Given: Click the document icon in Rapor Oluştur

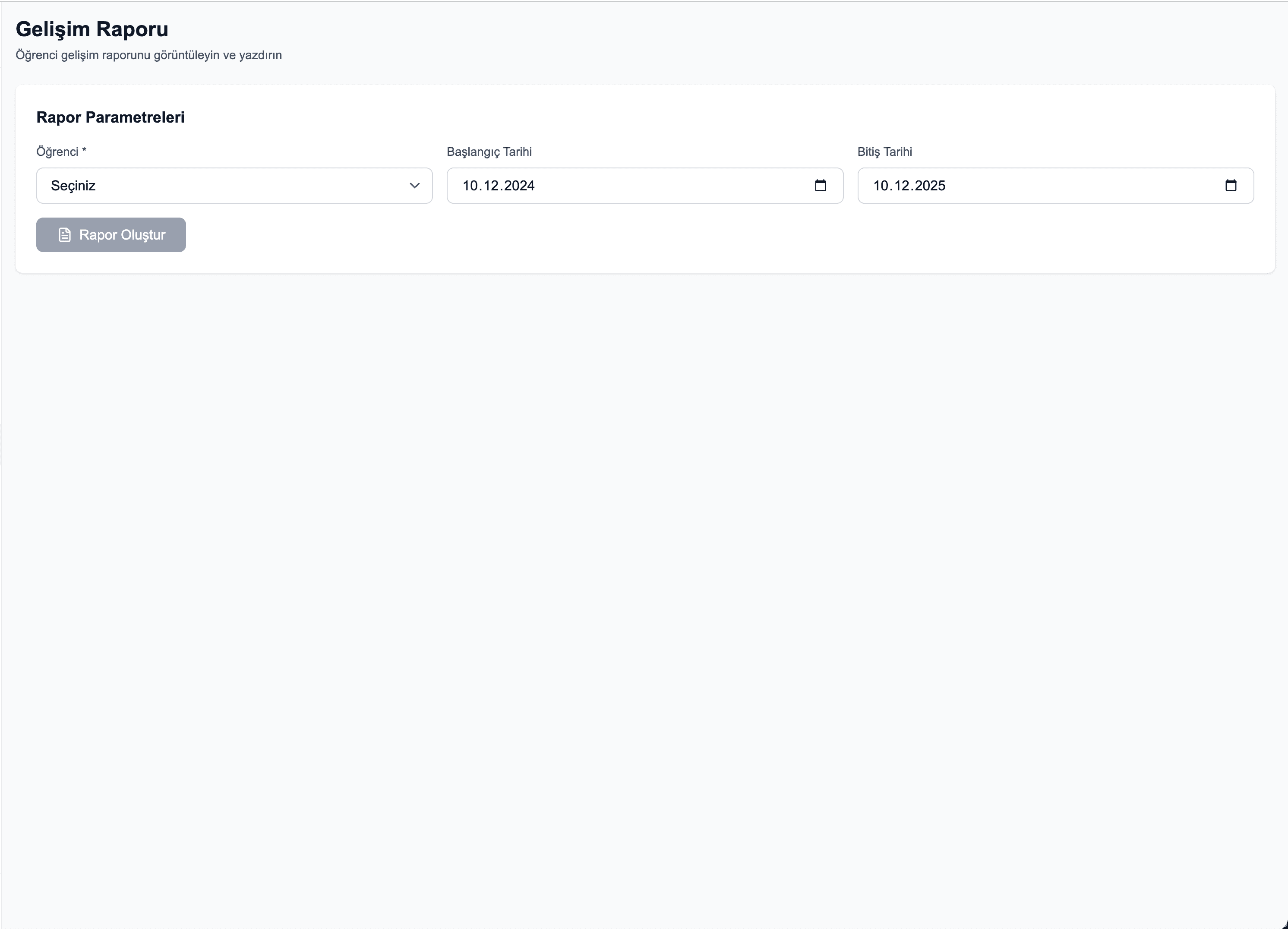Looking at the screenshot, I should pyautogui.click(x=65, y=235).
